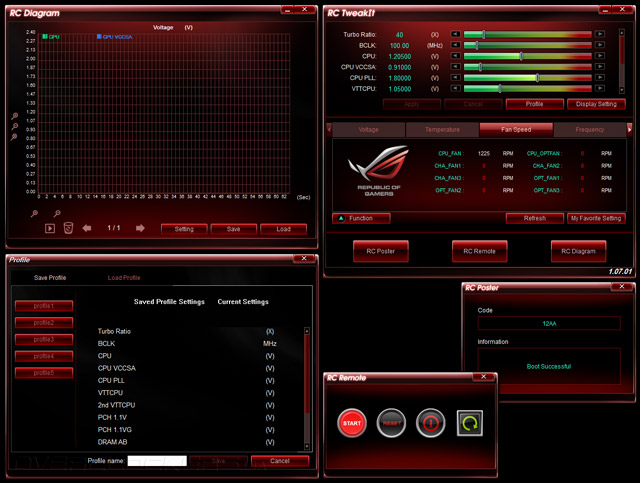The image size is (640, 483).
Task: Toggle the green CPU legend in diagram
Action: point(51,37)
